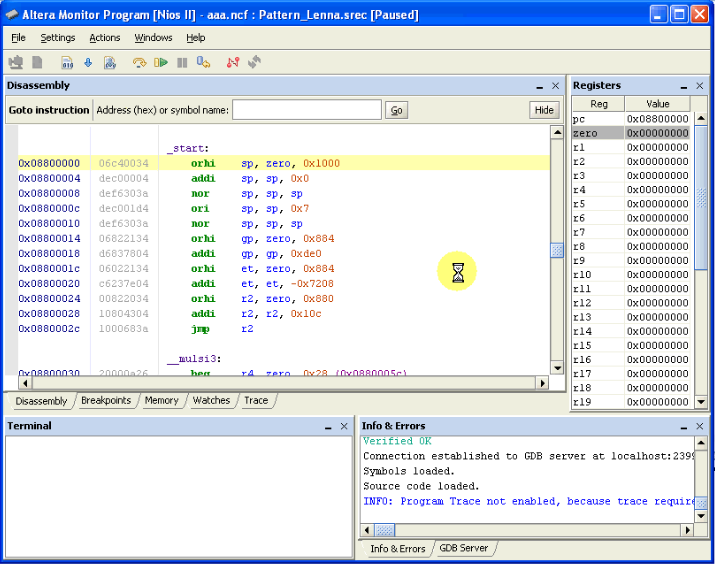Minimize the Disassembly panel
The image size is (715, 565).
tap(539, 86)
